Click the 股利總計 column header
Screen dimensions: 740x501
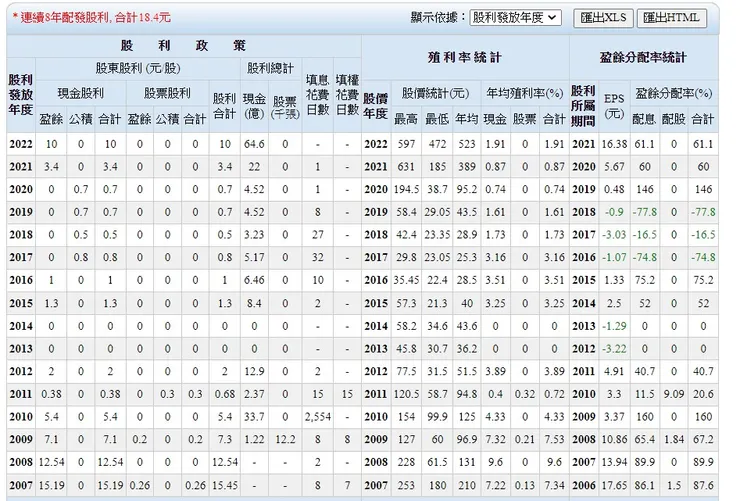point(270,68)
